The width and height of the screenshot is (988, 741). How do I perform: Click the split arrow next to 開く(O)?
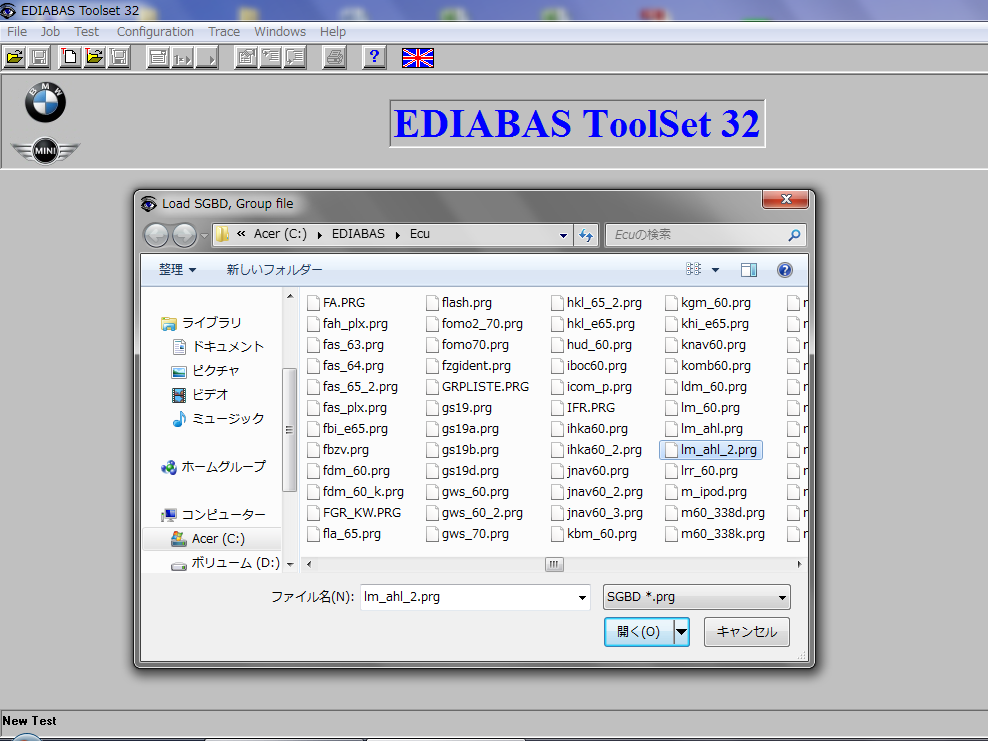(682, 631)
